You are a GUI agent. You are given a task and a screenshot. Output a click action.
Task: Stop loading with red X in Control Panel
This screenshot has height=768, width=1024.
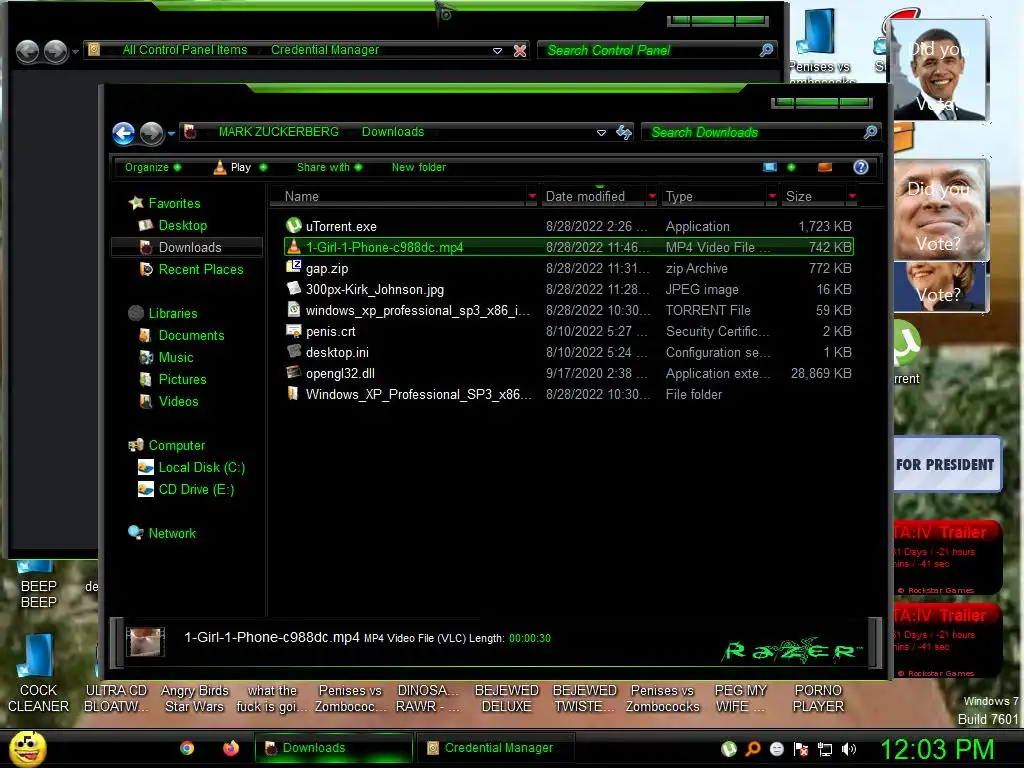click(520, 50)
